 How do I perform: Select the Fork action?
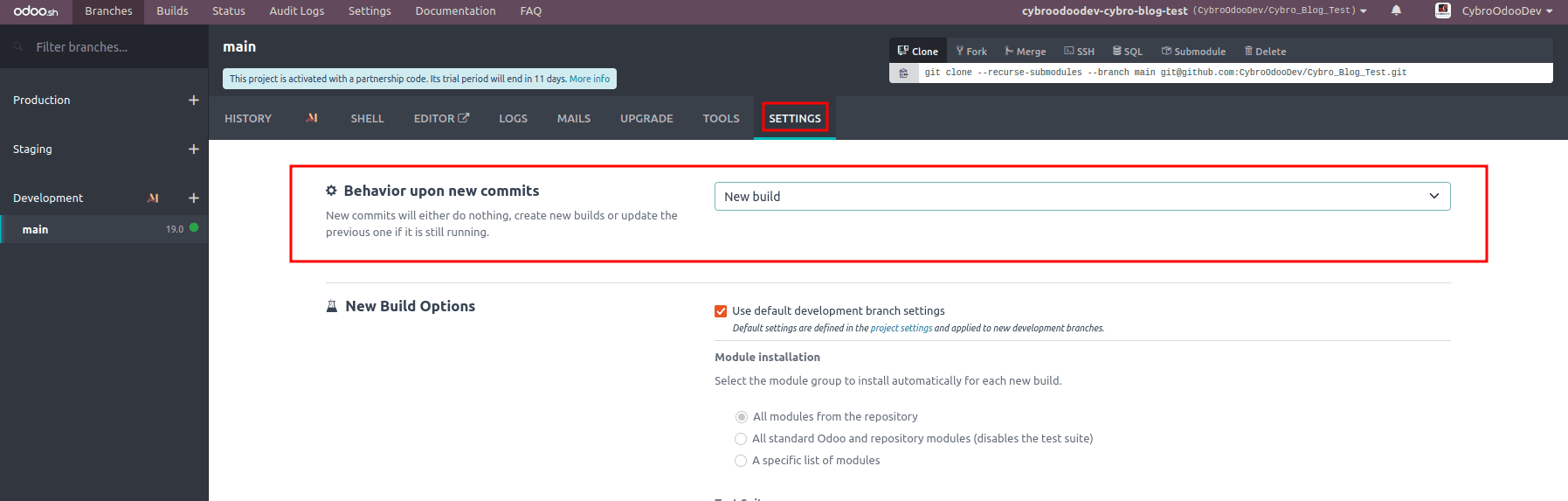pos(971,52)
